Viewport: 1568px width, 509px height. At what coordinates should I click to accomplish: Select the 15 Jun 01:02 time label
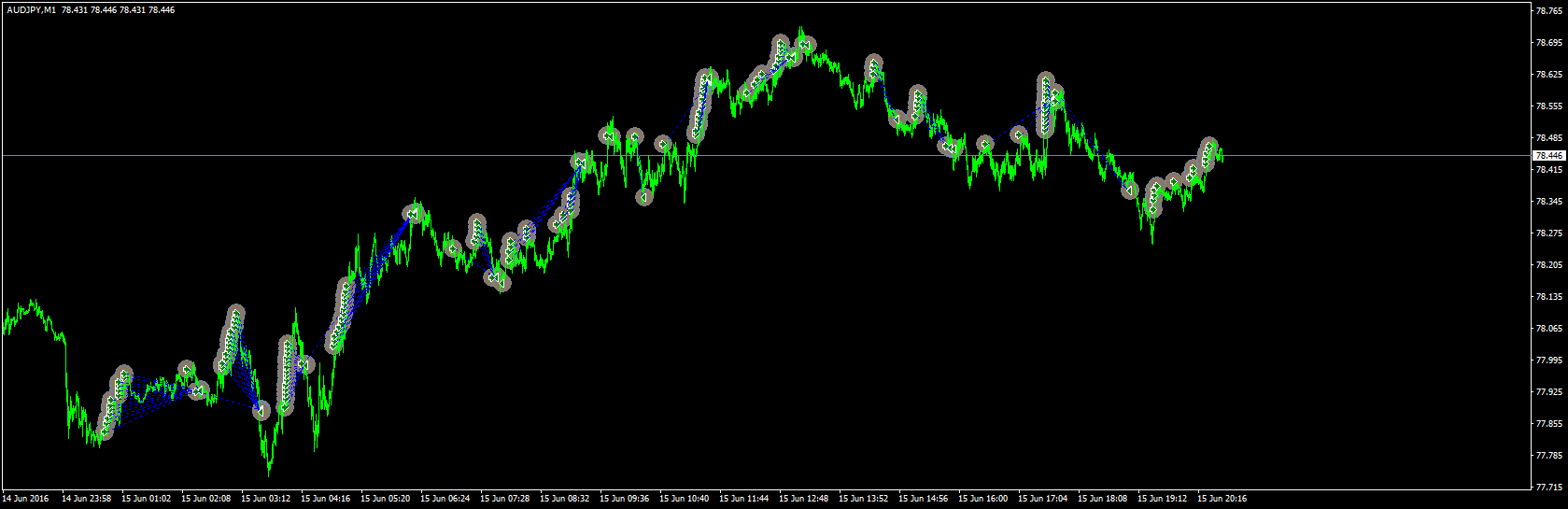[146, 499]
